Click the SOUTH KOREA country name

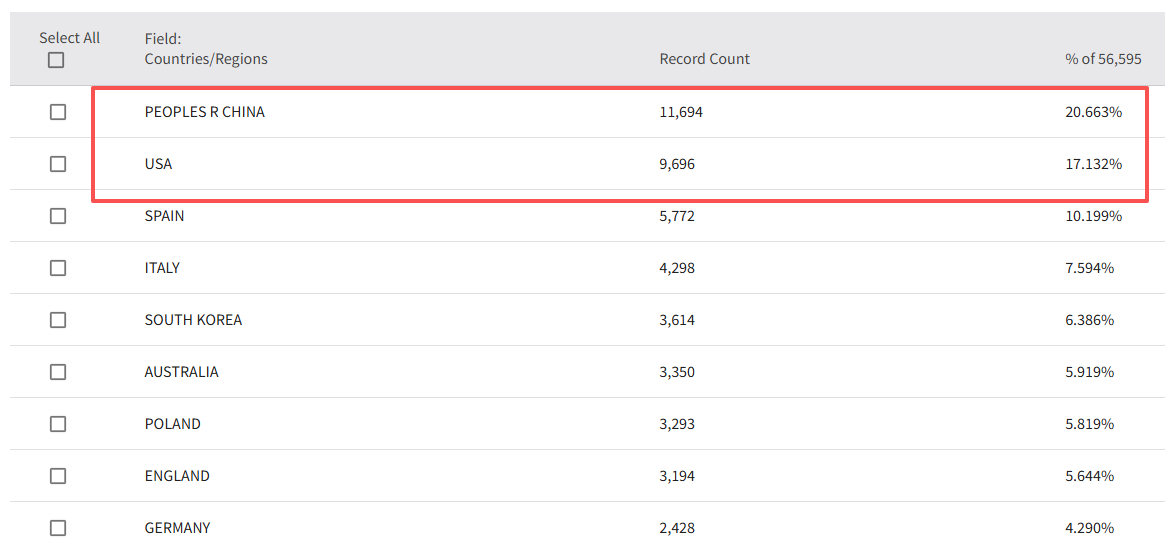click(x=193, y=320)
